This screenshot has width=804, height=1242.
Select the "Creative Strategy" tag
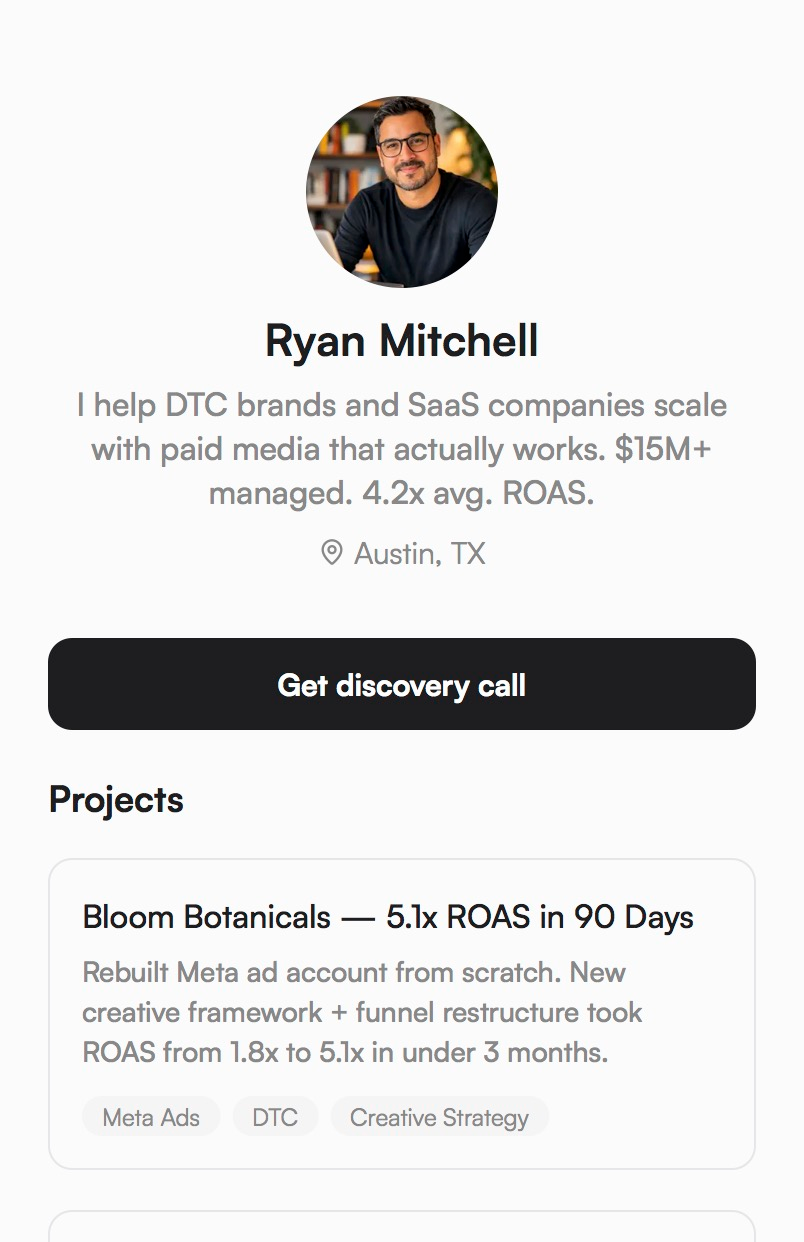[439, 1117]
